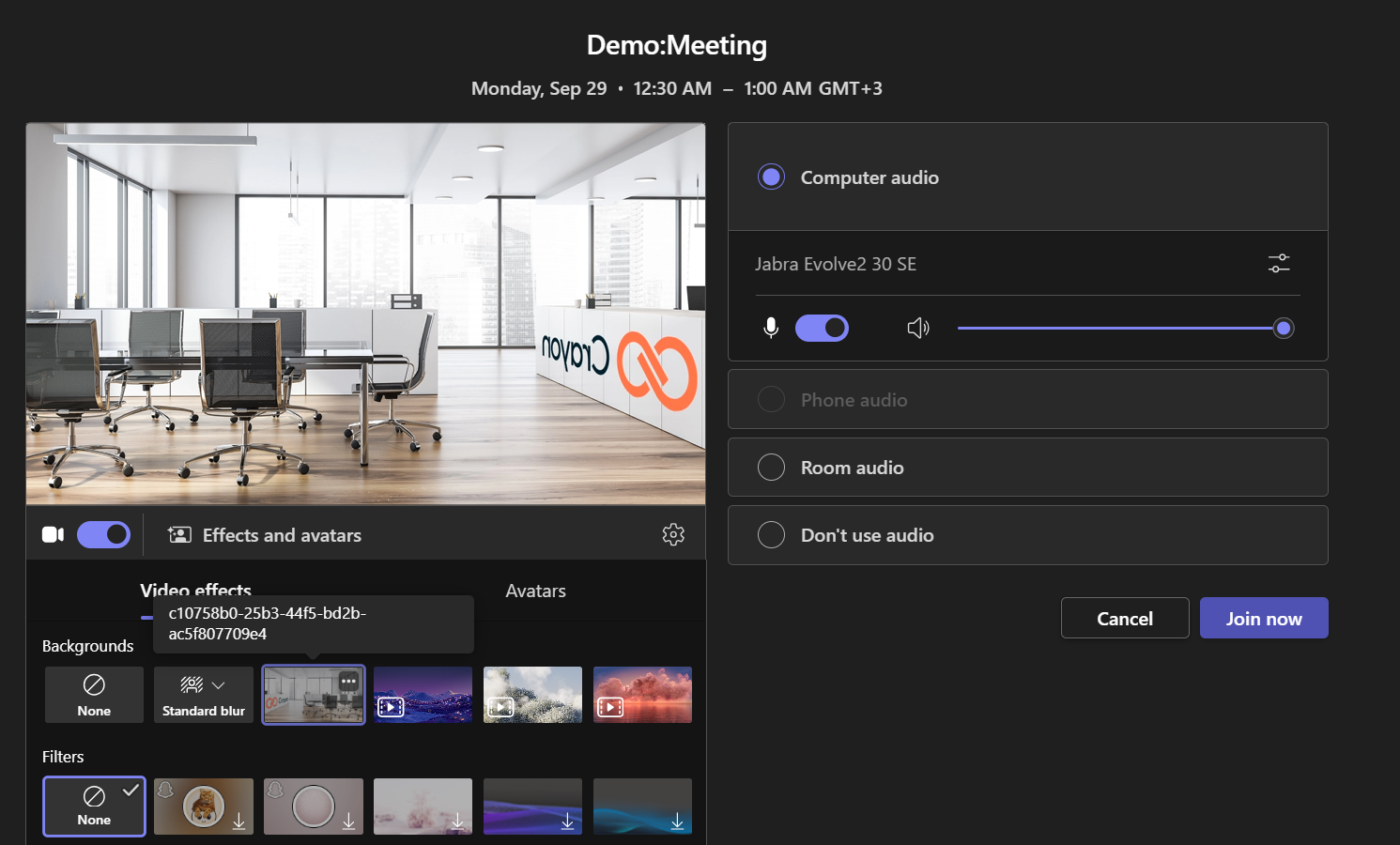
Task: Download the blue wave filter
Action: (677, 822)
